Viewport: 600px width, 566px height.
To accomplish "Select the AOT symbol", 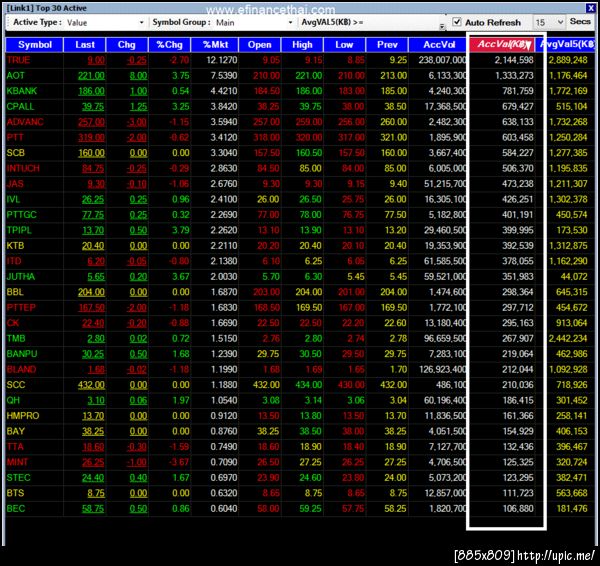I will [x=15, y=76].
